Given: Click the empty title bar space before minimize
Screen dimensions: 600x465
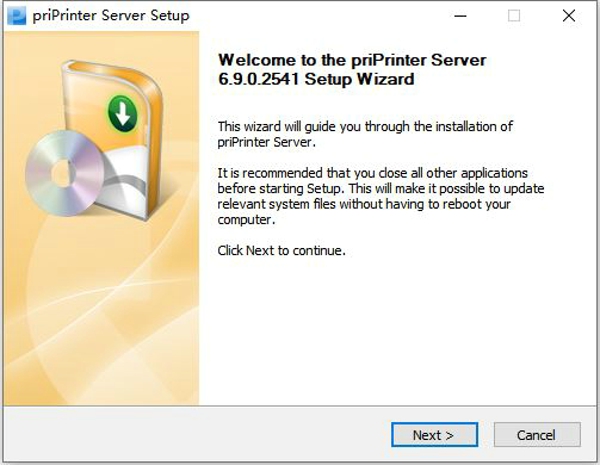Looking at the screenshot, I should click(x=320, y=16).
